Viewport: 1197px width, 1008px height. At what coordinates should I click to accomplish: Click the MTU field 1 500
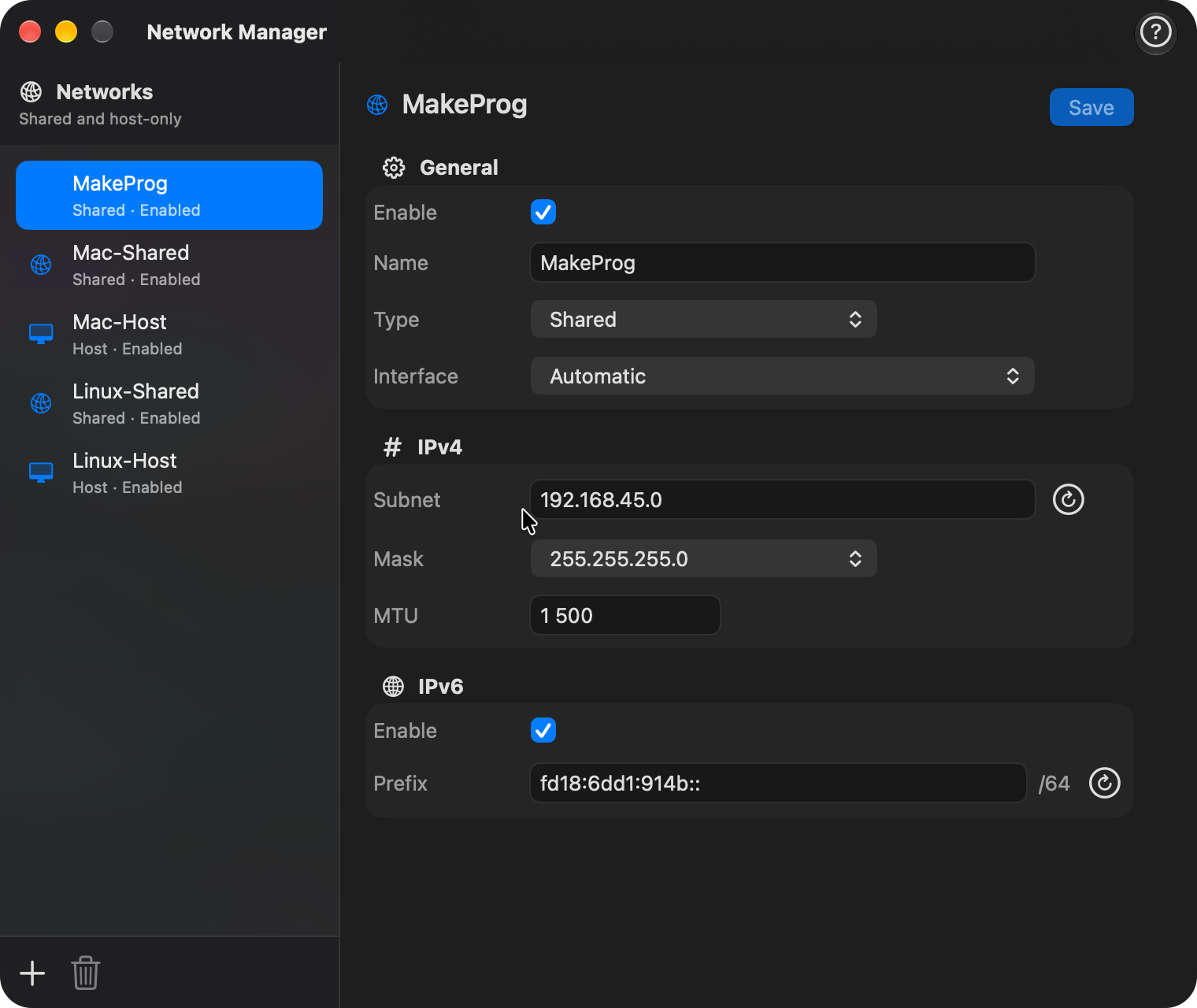pos(625,615)
